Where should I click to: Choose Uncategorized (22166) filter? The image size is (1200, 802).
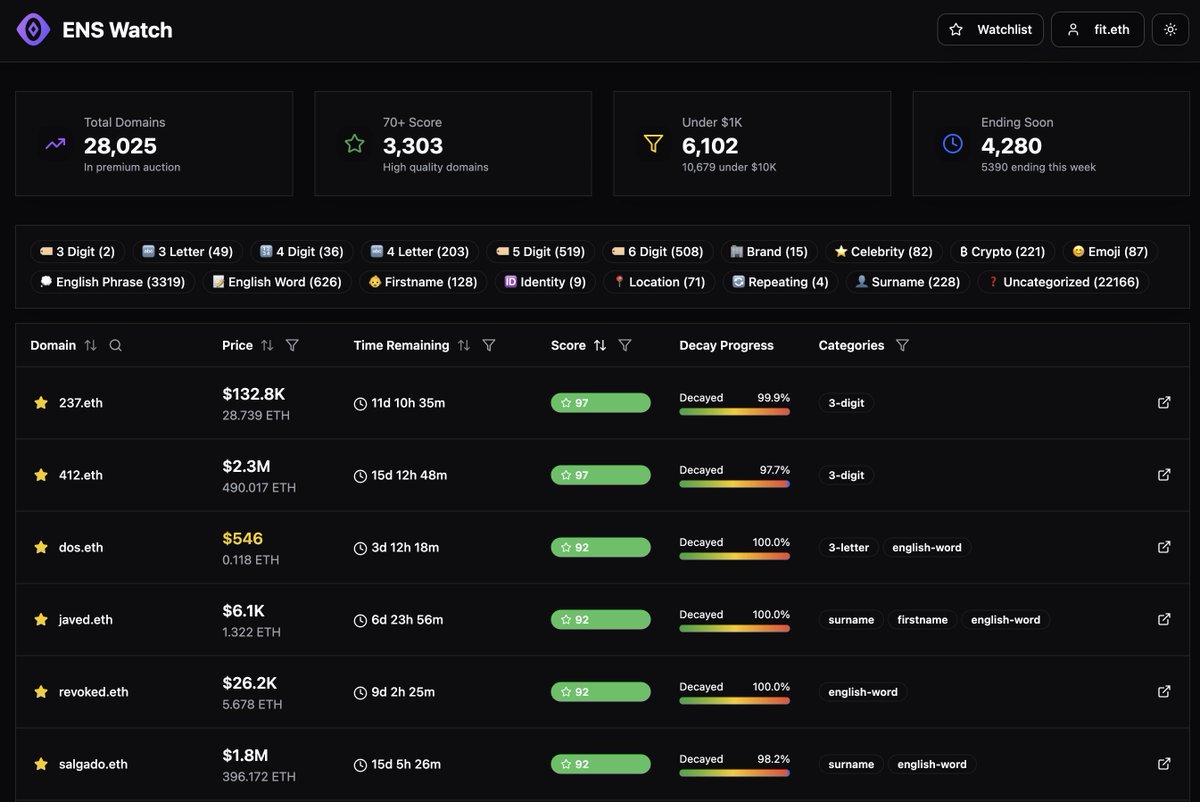pos(1064,282)
